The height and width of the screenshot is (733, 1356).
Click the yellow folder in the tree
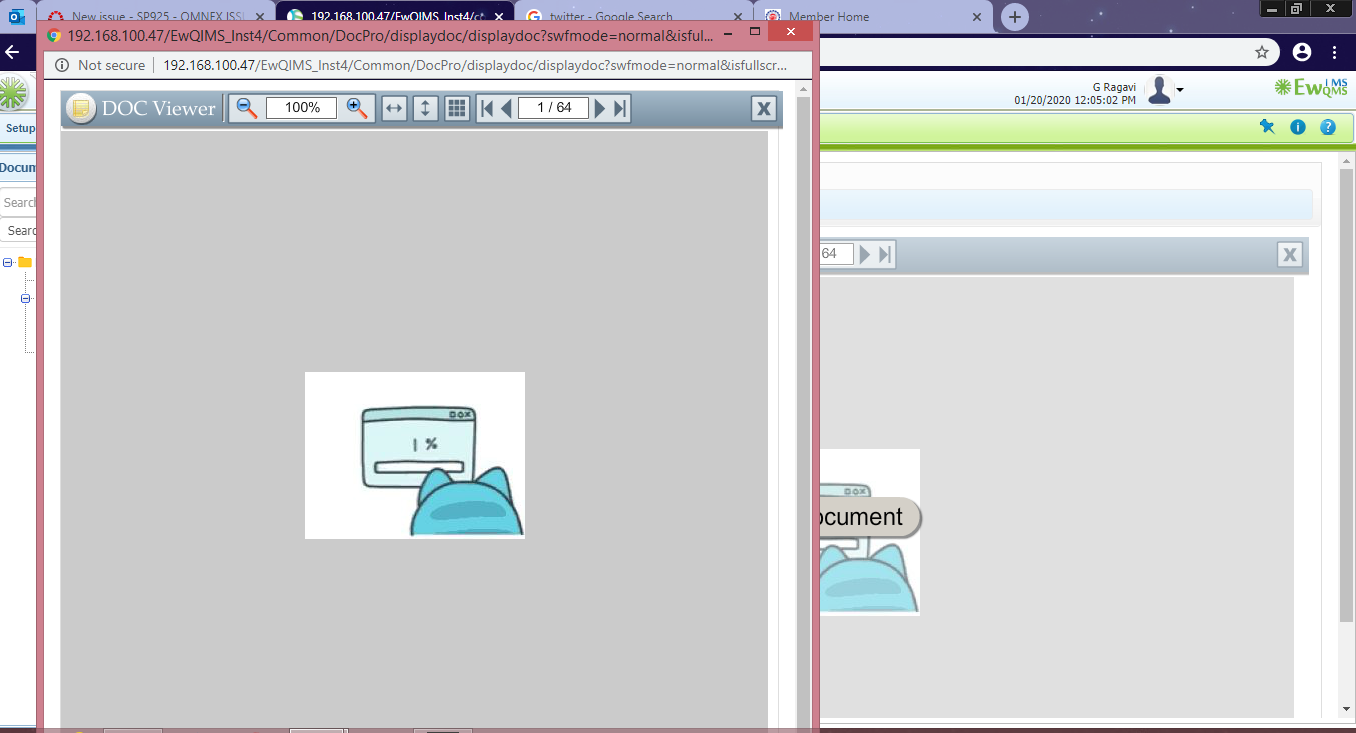[x=25, y=263]
